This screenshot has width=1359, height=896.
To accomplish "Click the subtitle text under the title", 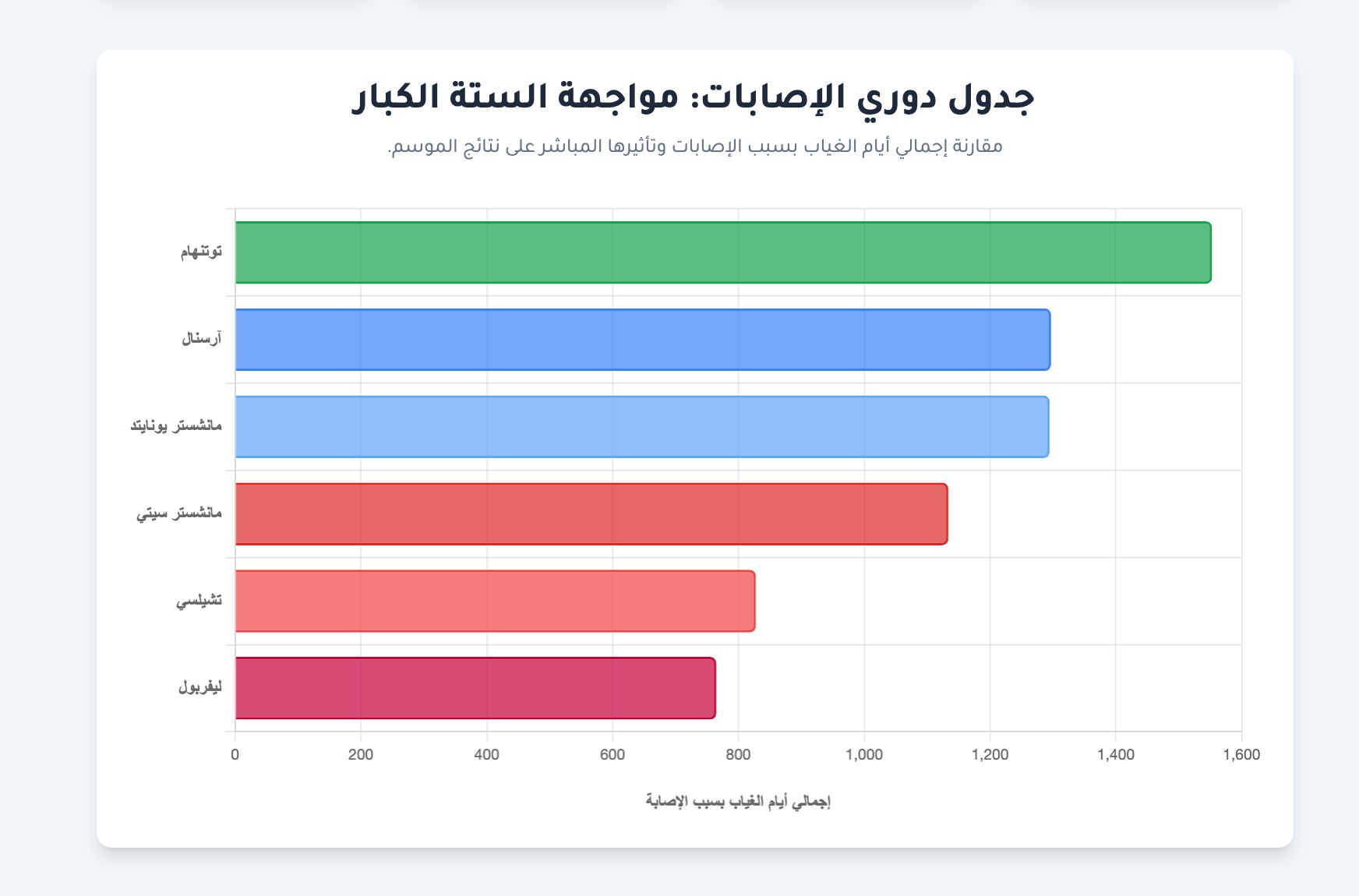I will coord(694,146).
